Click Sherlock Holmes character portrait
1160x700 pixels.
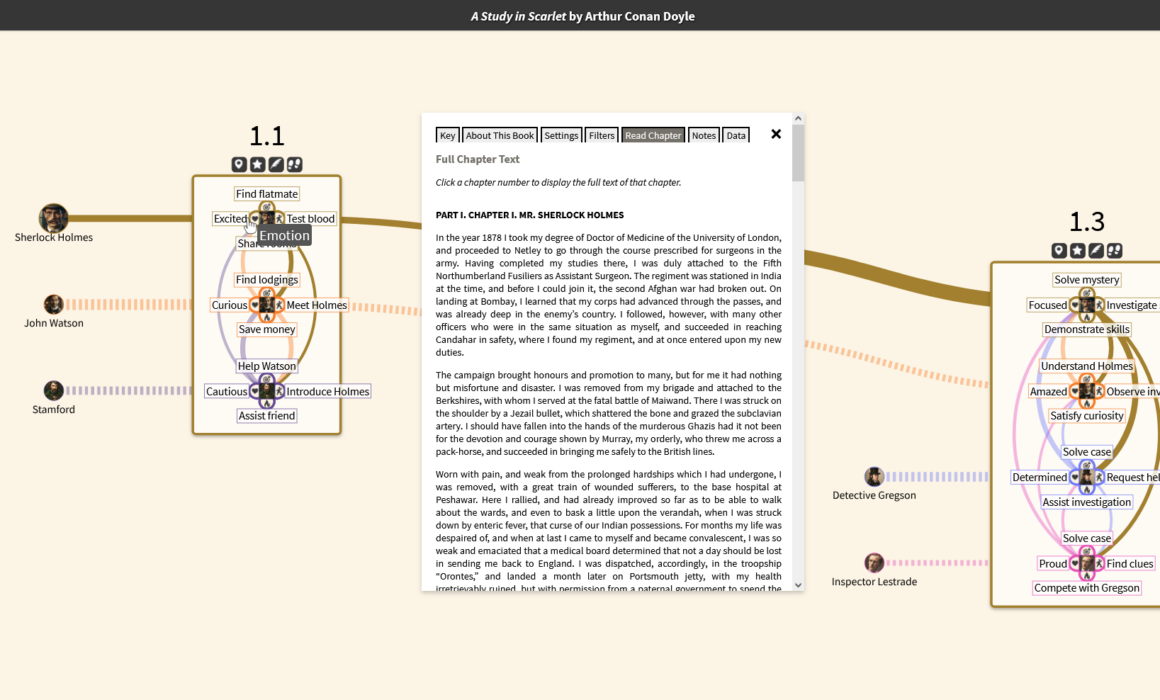[x=53, y=218]
